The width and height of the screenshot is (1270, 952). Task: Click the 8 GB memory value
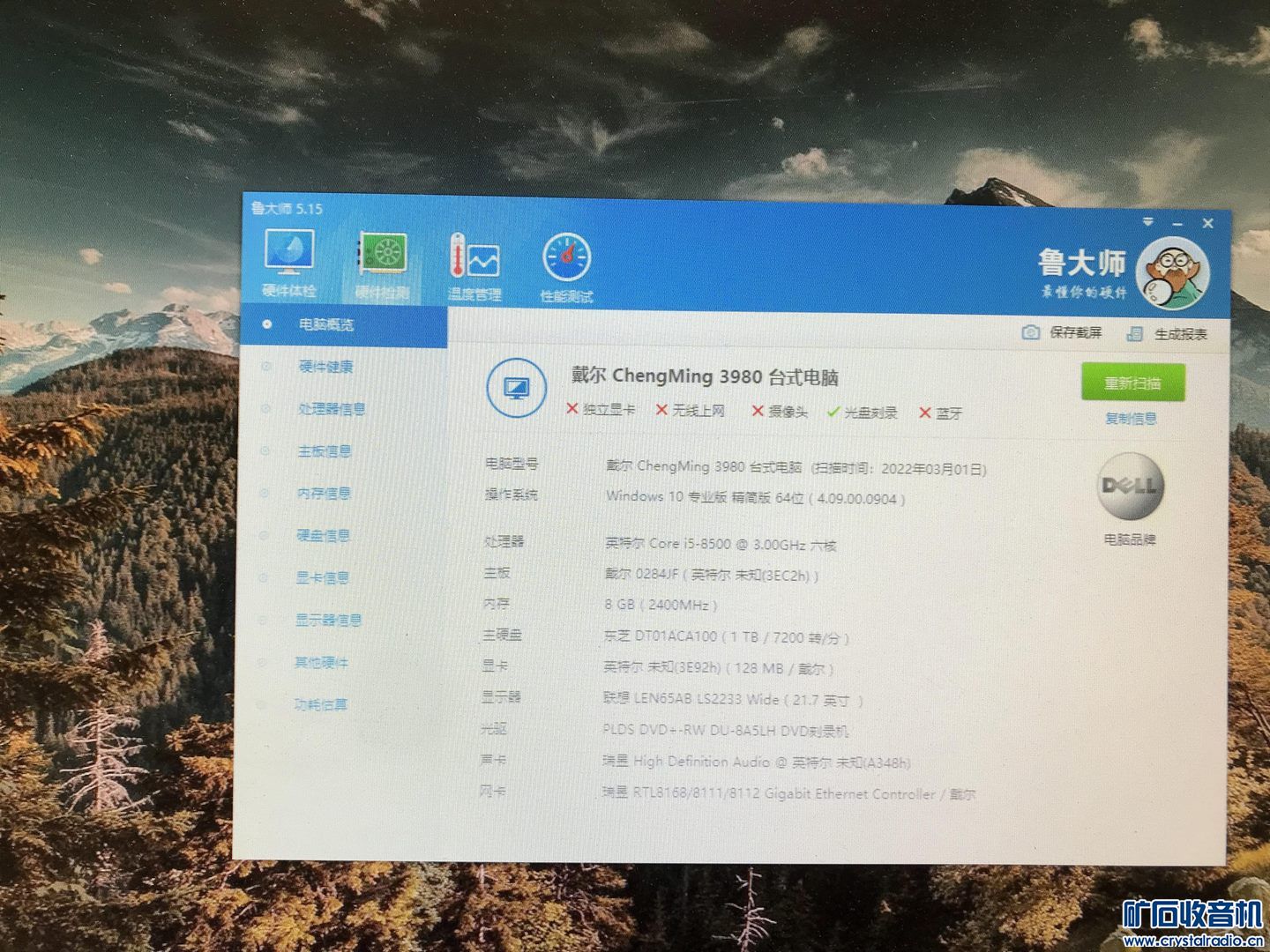pyautogui.click(x=661, y=606)
